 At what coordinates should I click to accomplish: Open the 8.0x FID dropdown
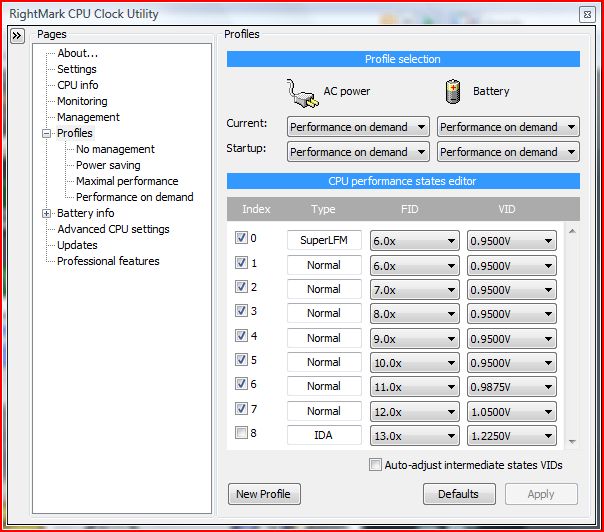tap(414, 314)
